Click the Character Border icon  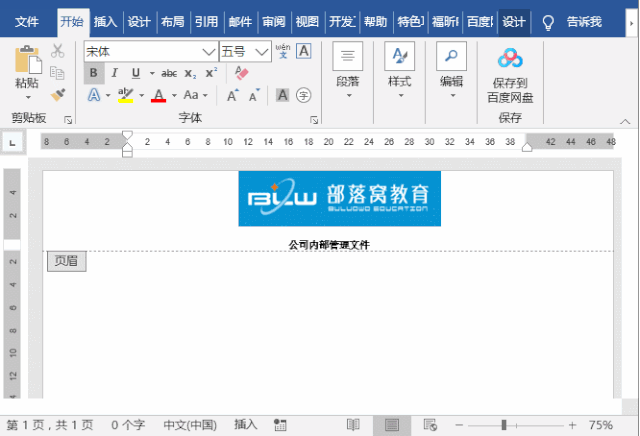(304, 51)
